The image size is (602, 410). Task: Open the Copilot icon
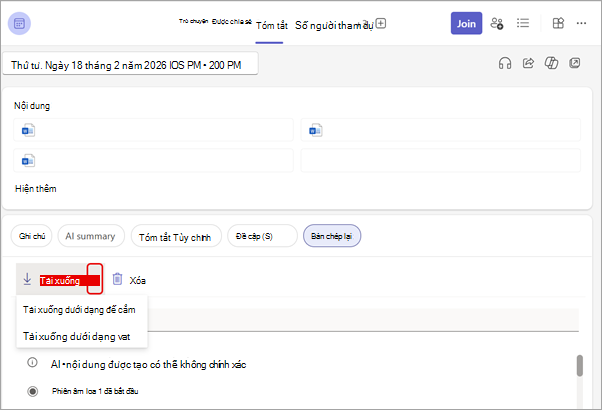click(x=551, y=63)
